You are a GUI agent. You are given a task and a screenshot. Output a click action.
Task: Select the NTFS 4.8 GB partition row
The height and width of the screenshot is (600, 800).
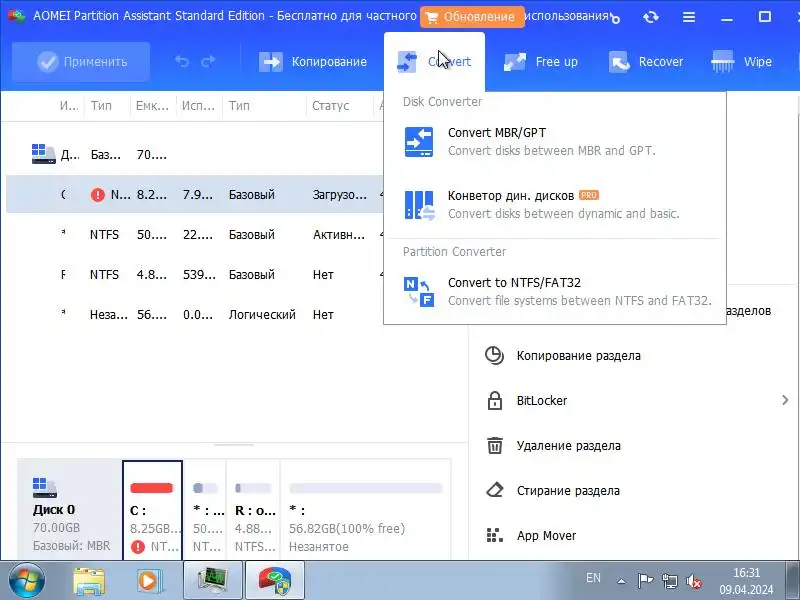point(194,274)
